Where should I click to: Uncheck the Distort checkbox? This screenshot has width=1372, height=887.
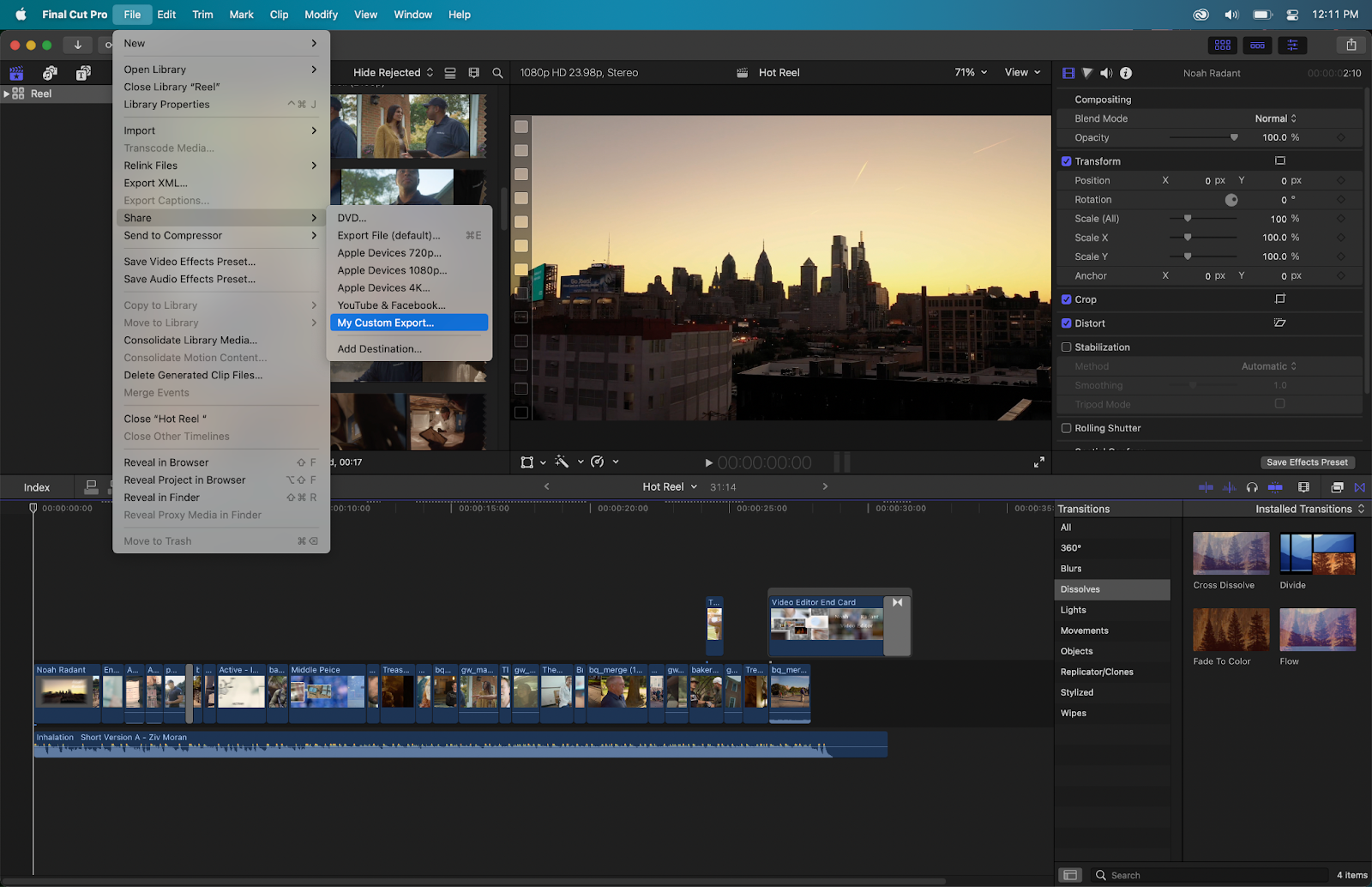[x=1067, y=323]
